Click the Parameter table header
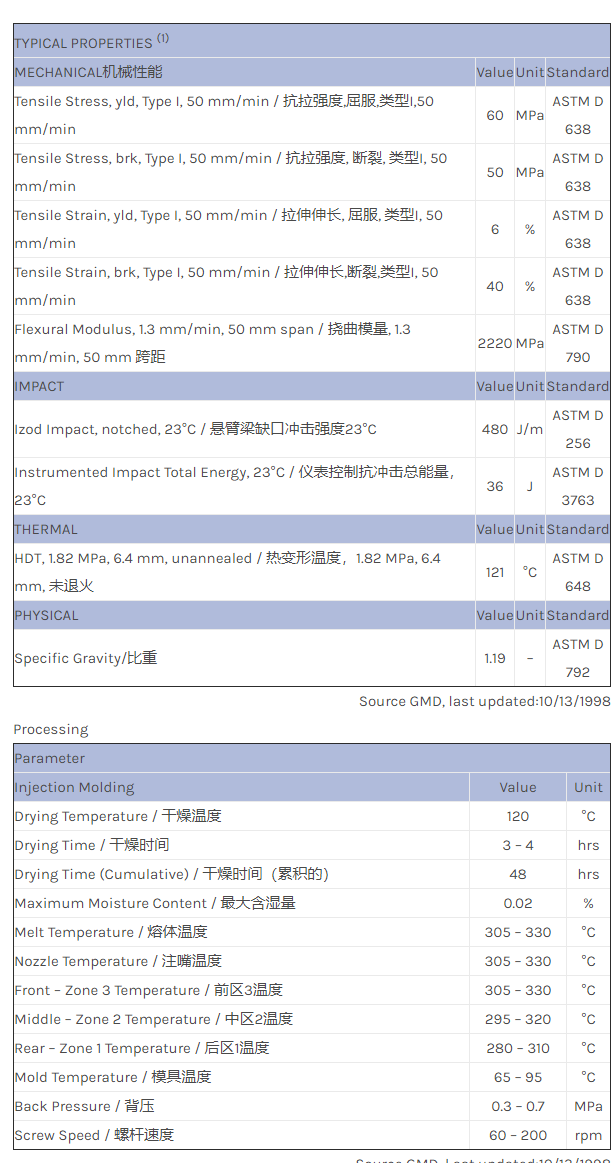This screenshot has height=1163, width=616. tap(50, 758)
